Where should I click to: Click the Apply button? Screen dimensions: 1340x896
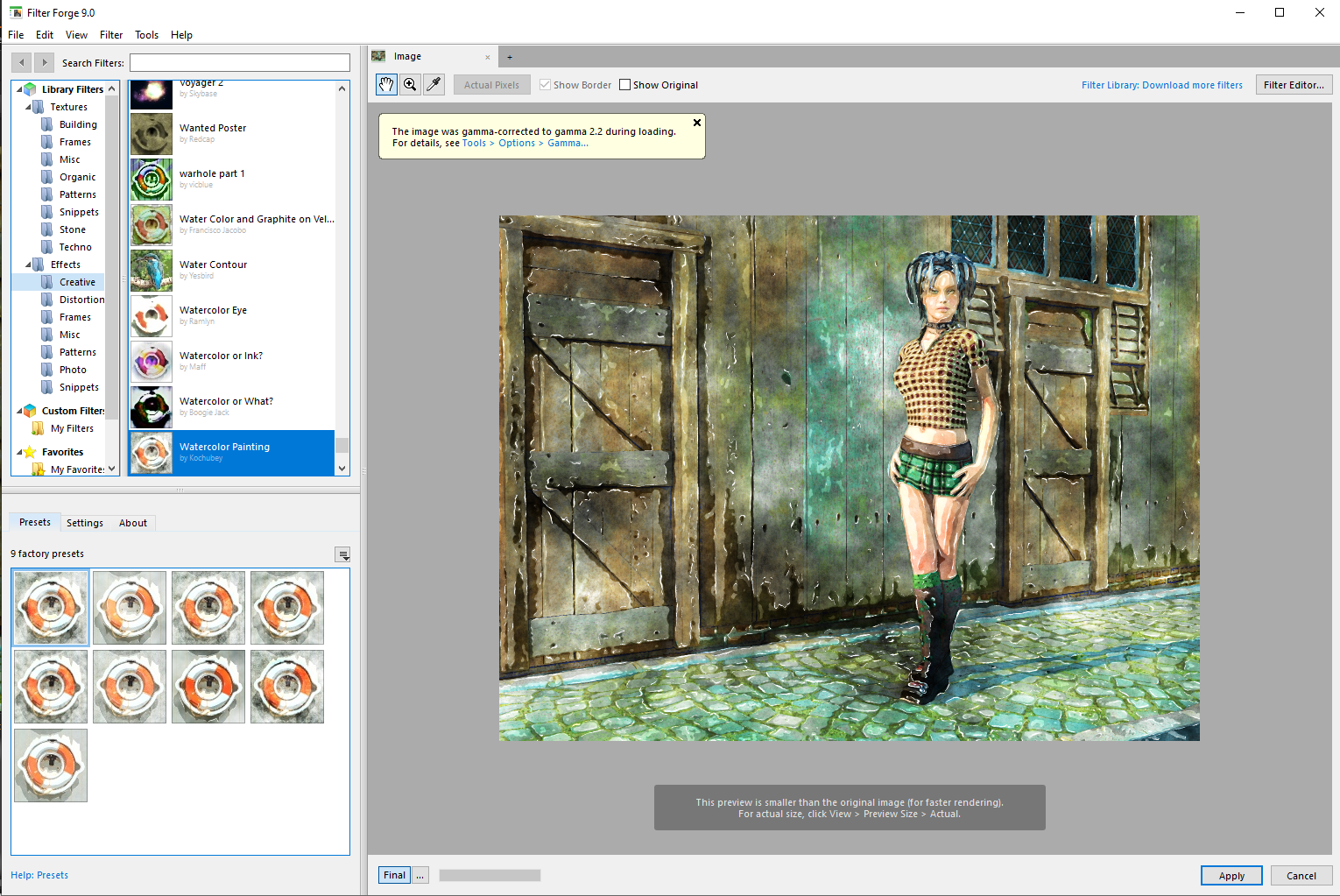[x=1231, y=876]
